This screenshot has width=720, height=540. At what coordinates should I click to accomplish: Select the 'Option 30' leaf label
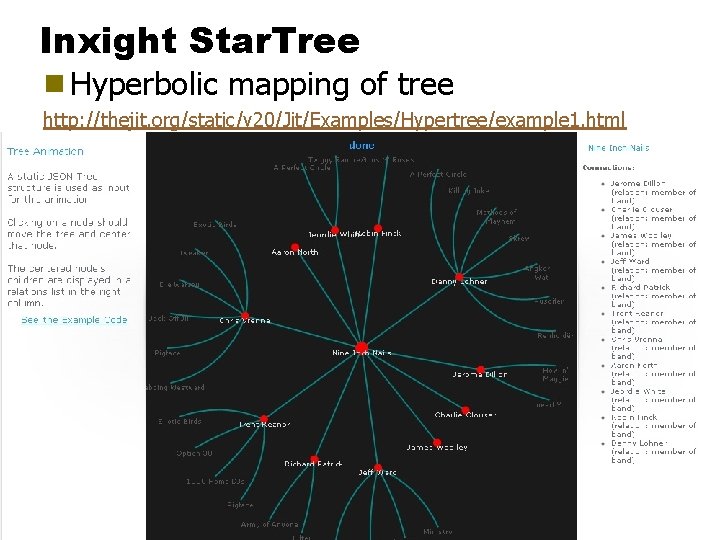195,453
